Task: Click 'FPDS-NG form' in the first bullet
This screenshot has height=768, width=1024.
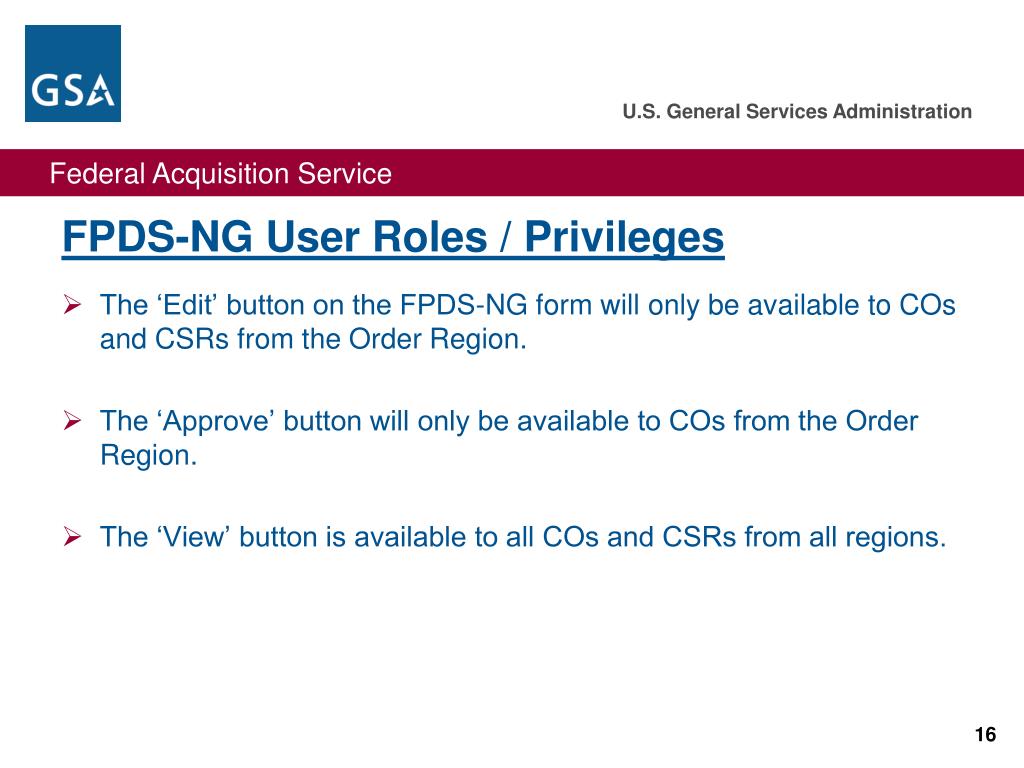Action: [496, 305]
